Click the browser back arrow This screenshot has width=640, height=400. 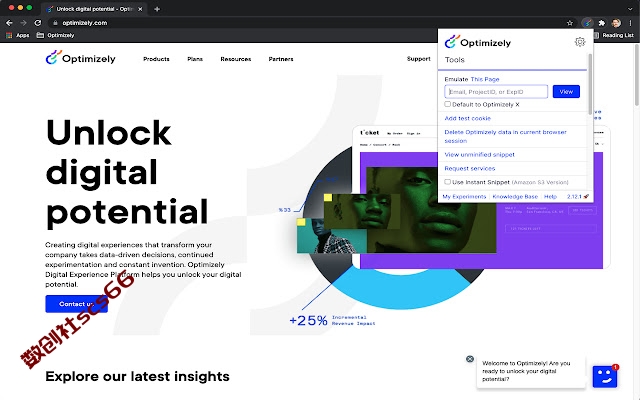[x=9, y=23]
